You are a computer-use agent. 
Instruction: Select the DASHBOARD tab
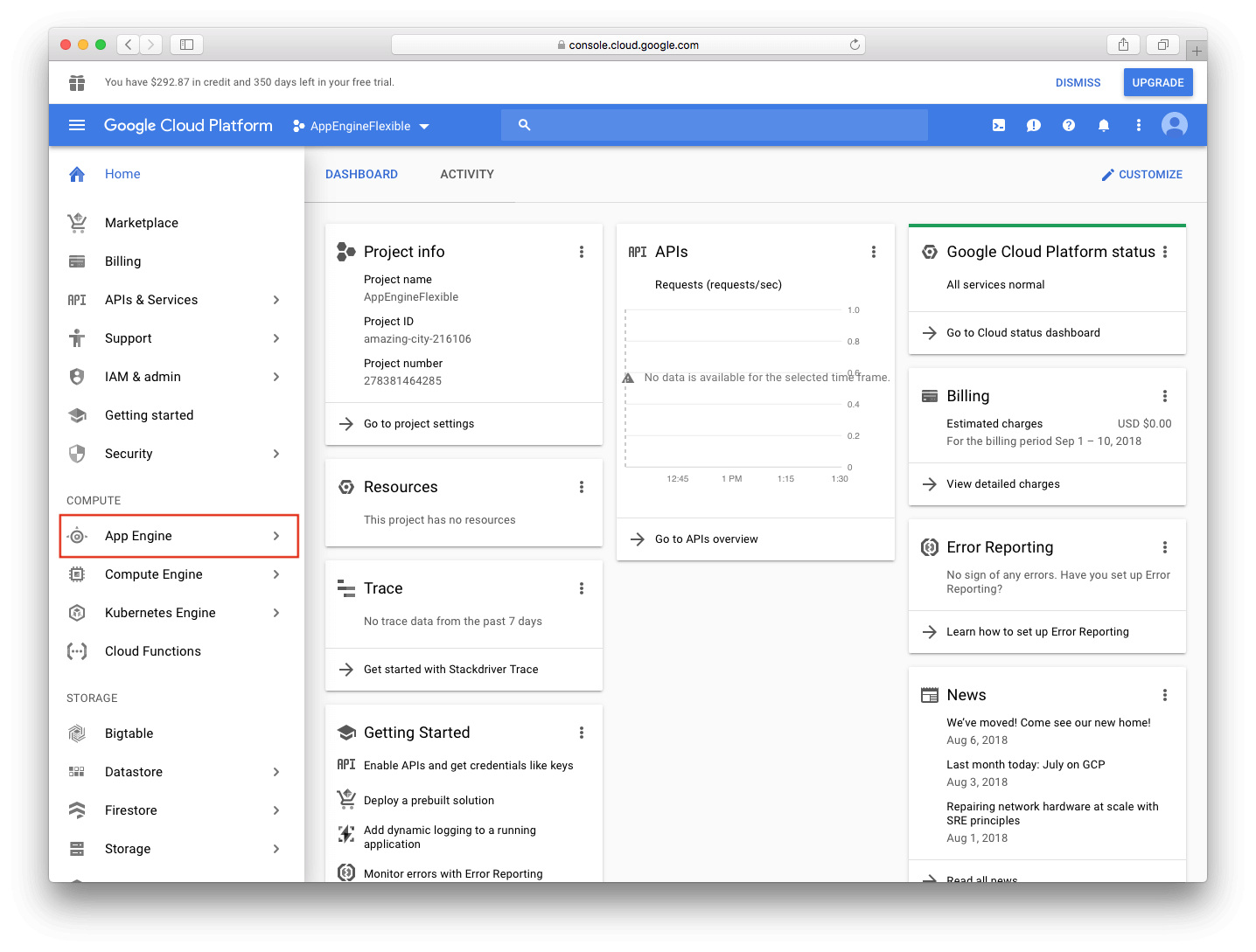(x=361, y=174)
